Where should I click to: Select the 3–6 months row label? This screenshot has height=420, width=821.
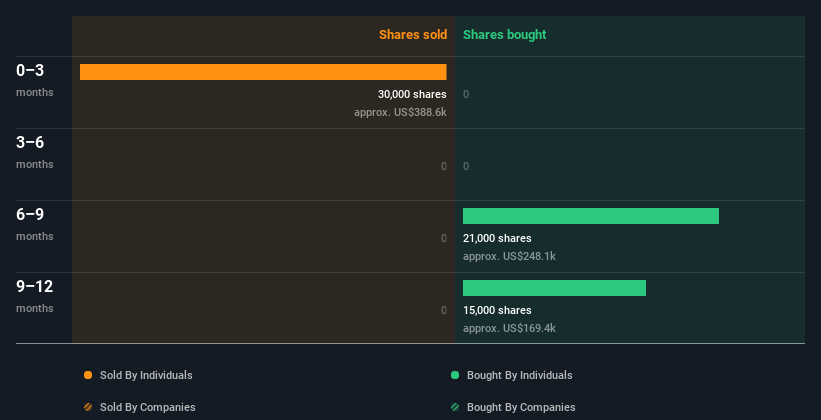click(x=35, y=151)
